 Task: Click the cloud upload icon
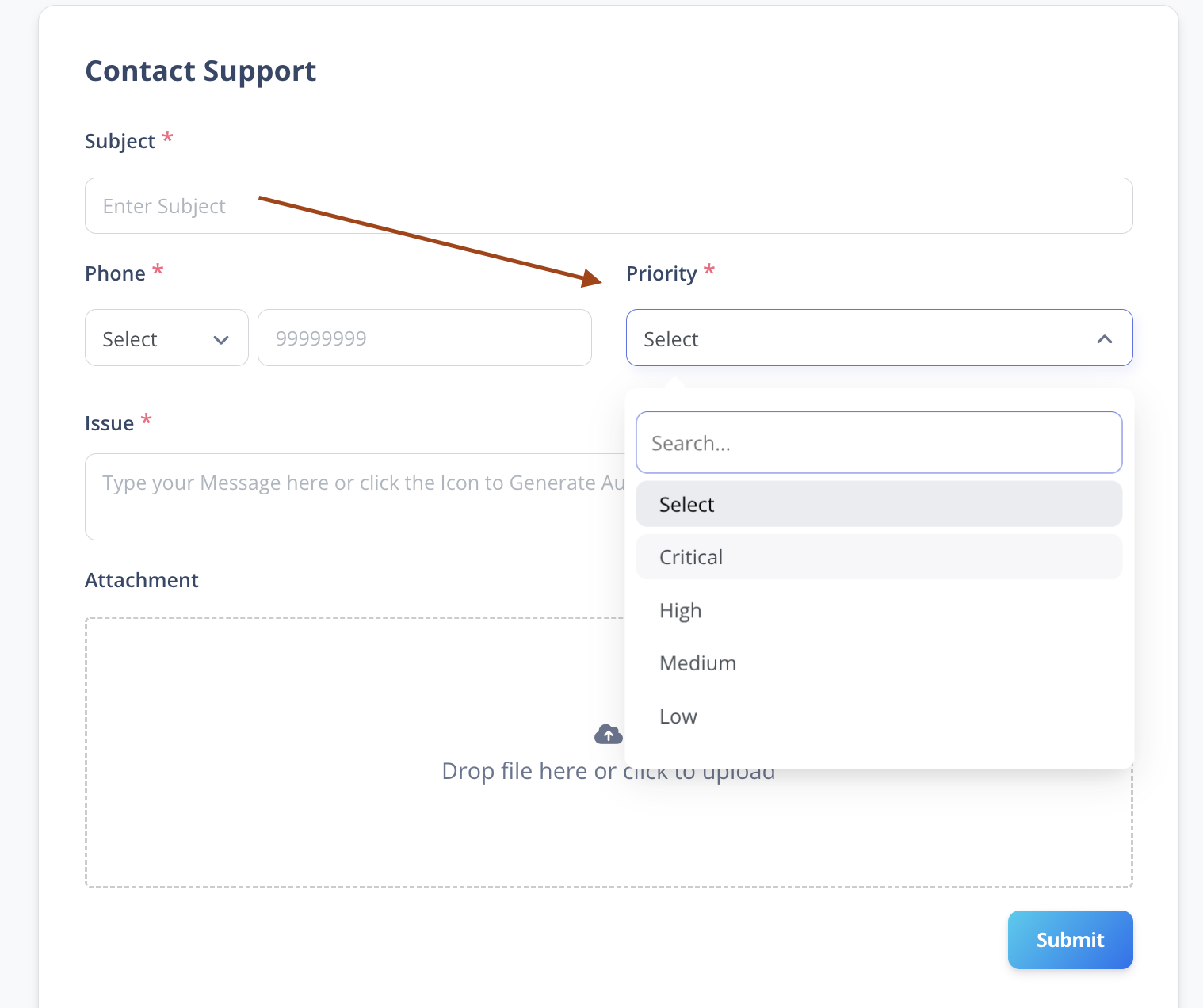point(608,735)
